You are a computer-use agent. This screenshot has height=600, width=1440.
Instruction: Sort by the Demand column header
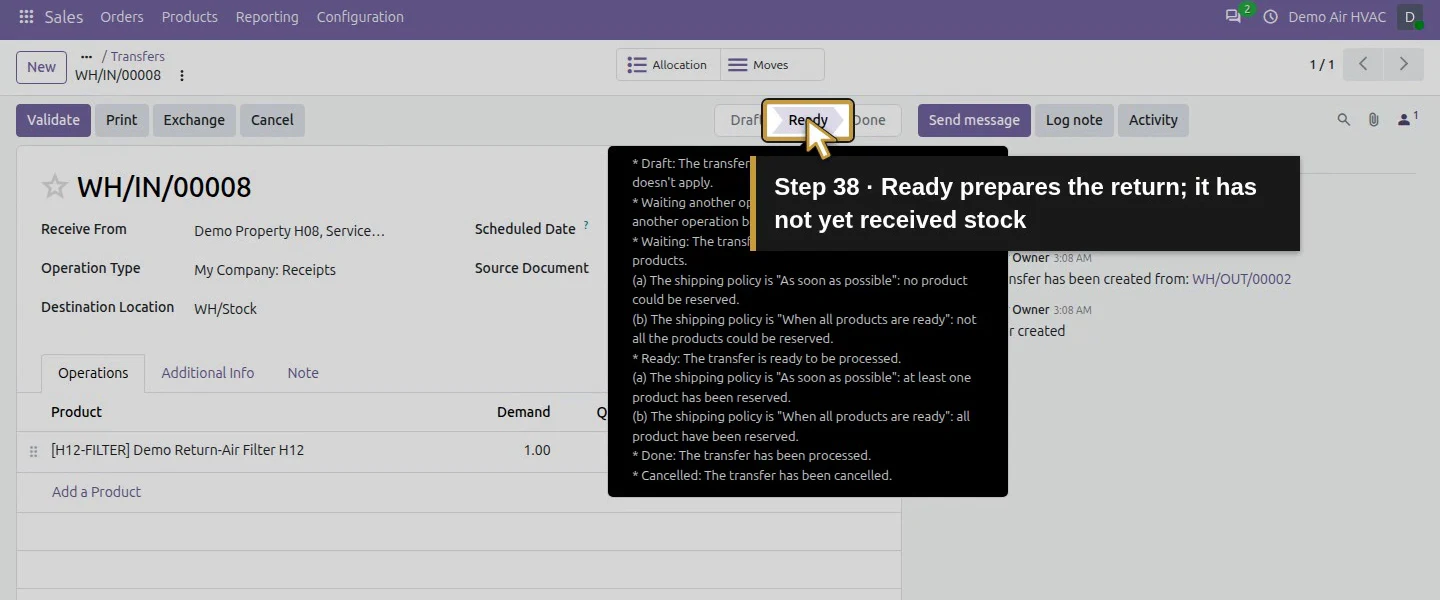point(524,412)
